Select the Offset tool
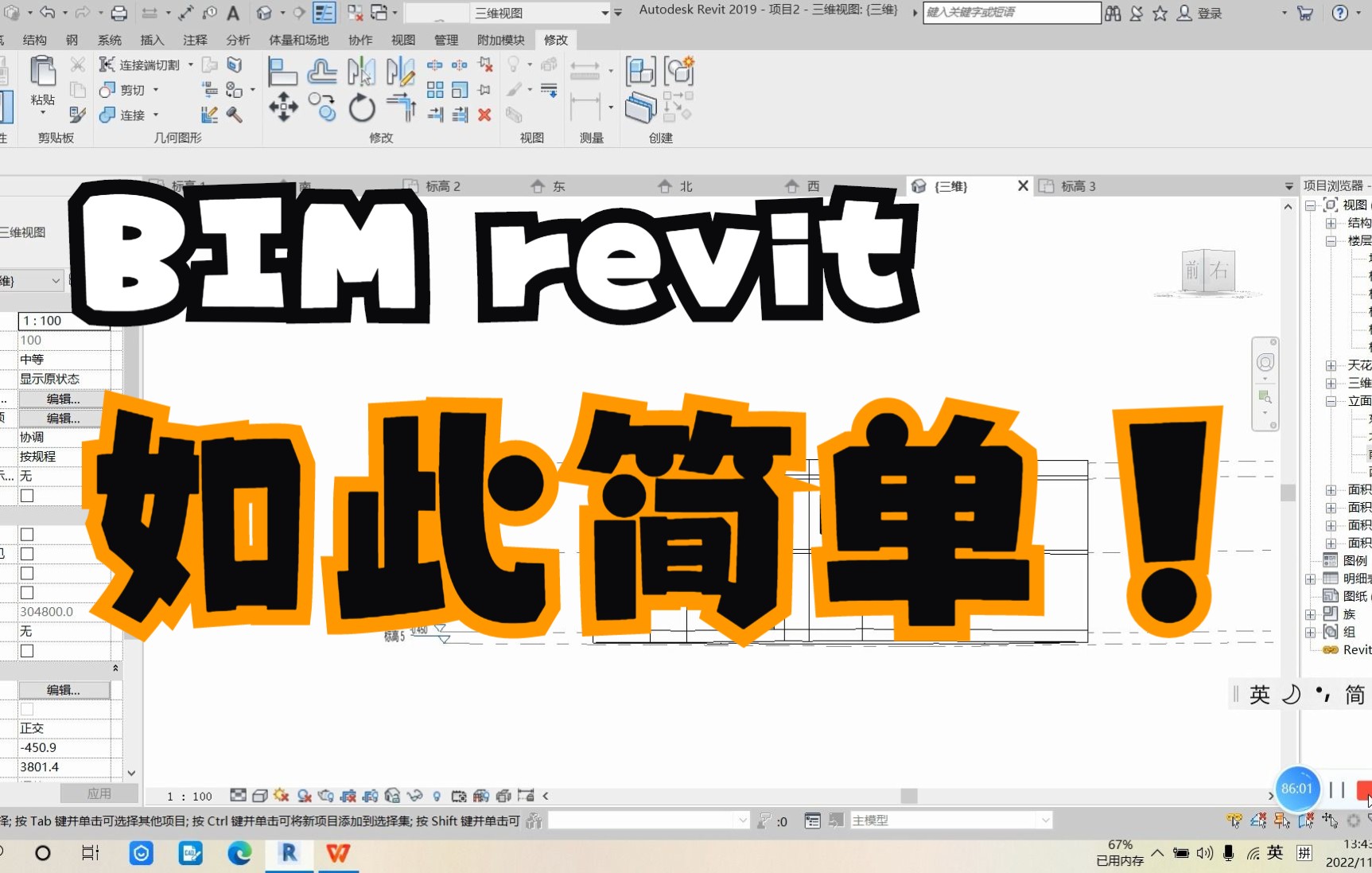This screenshot has height=873, width=1372. point(322,72)
